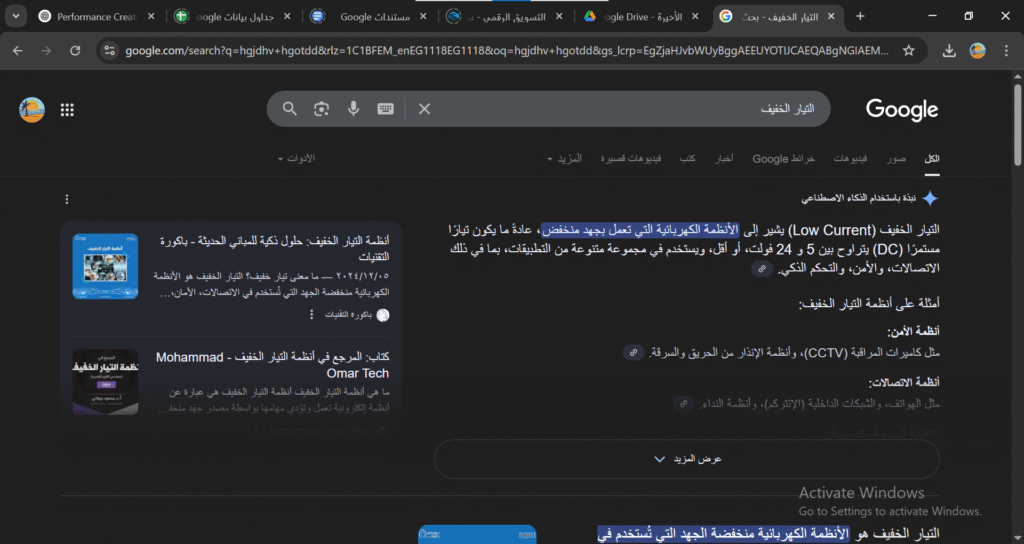Open link chip beside intercom communication line
The image size is (1024, 544).
click(683, 404)
